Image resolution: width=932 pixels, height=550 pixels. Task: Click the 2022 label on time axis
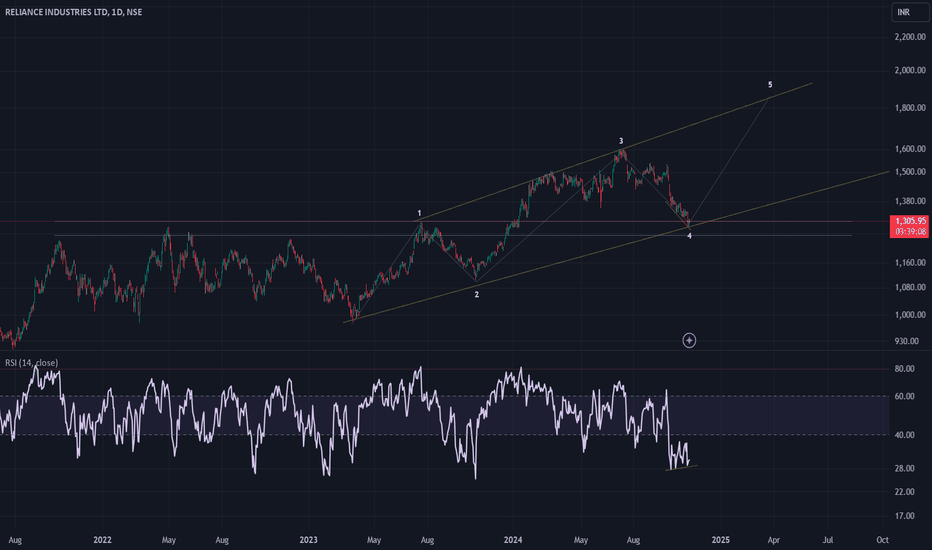coord(102,540)
